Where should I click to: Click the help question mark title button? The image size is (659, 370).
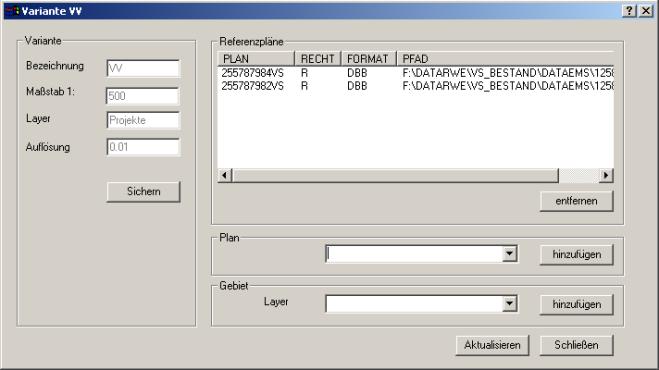pos(629,11)
